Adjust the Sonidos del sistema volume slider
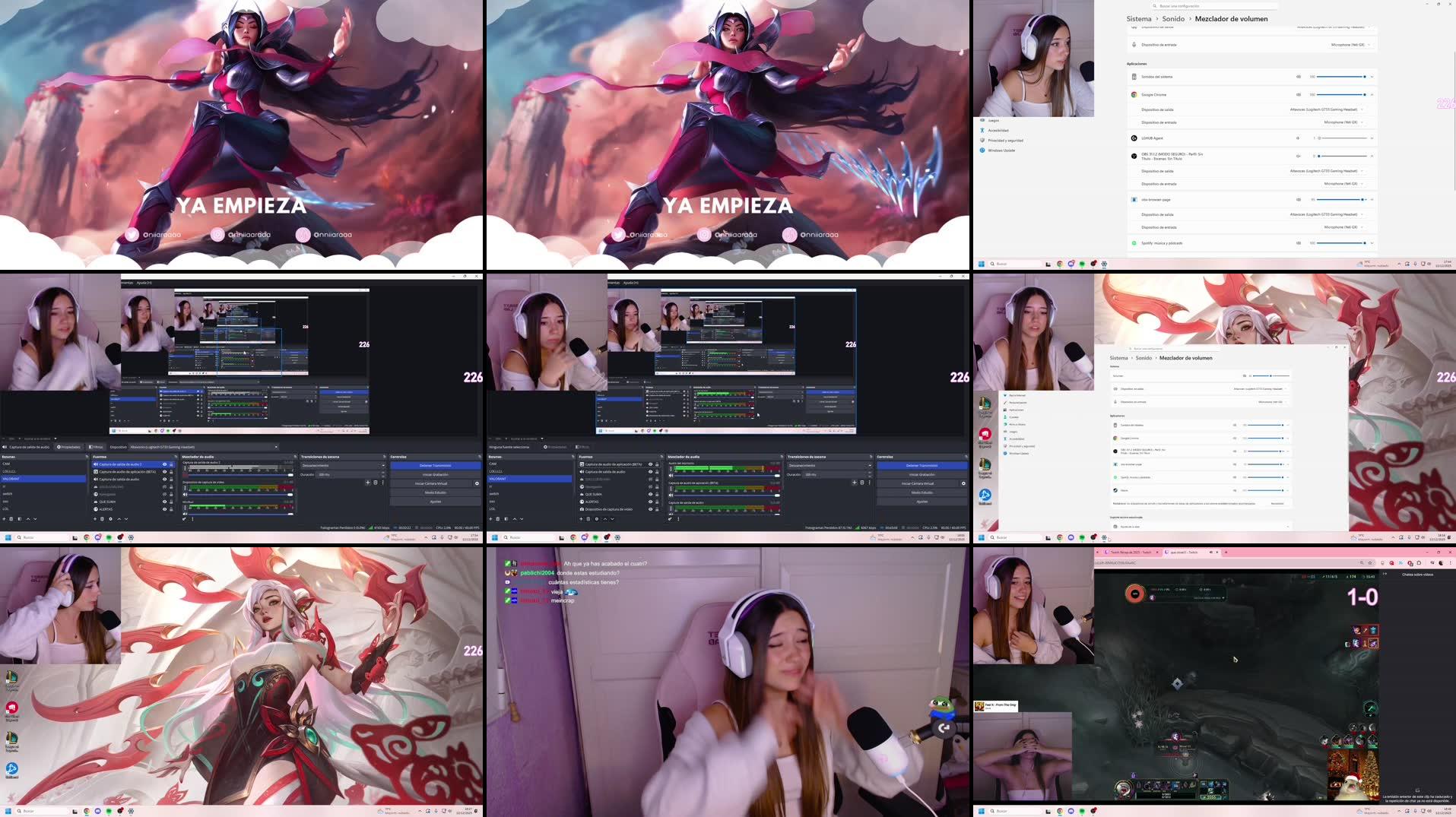The width and height of the screenshot is (1456, 817). (1341, 77)
